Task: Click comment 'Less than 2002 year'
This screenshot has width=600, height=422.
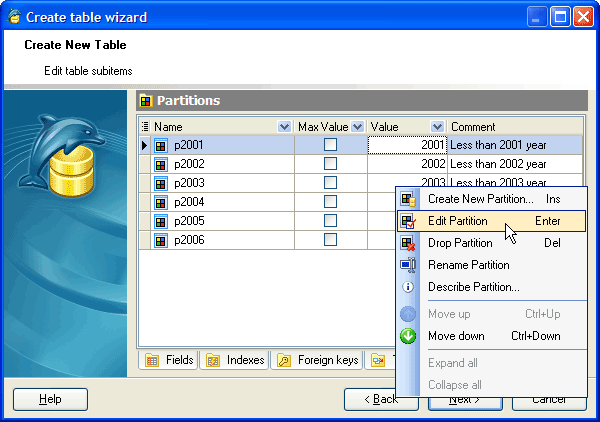Action: coord(498,164)
